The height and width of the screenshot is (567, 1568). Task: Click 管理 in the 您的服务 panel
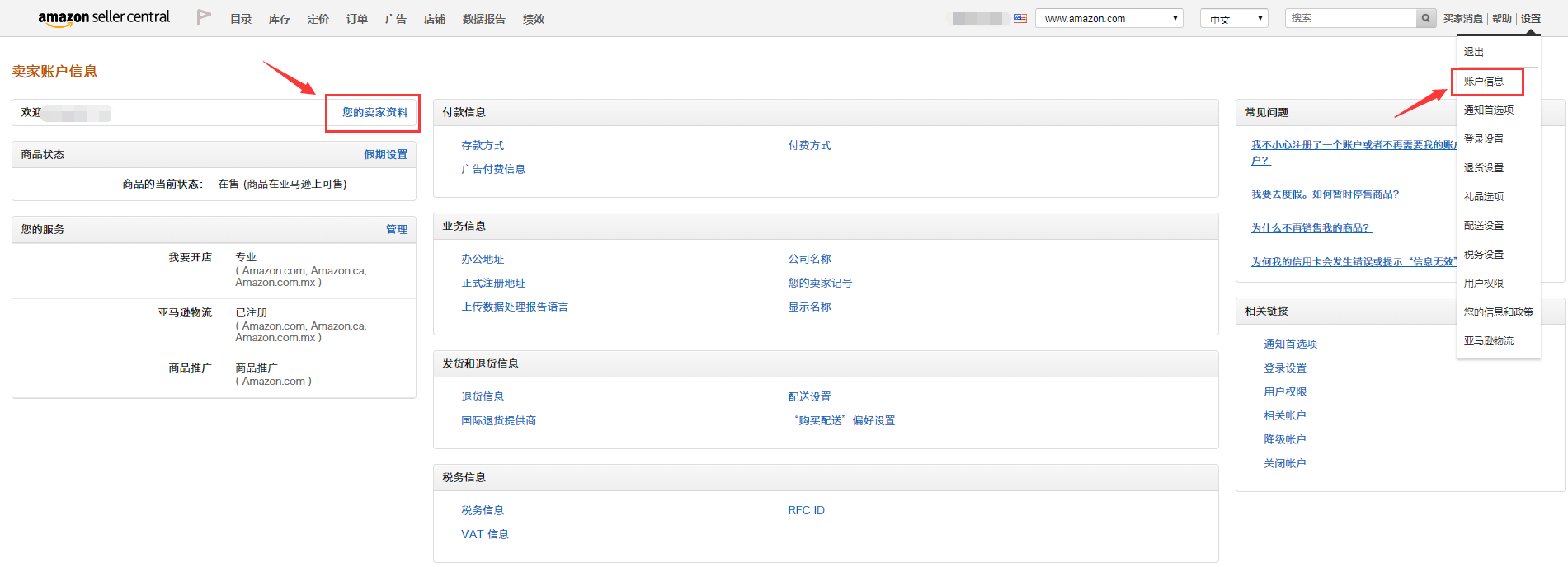tap(397, 229)
